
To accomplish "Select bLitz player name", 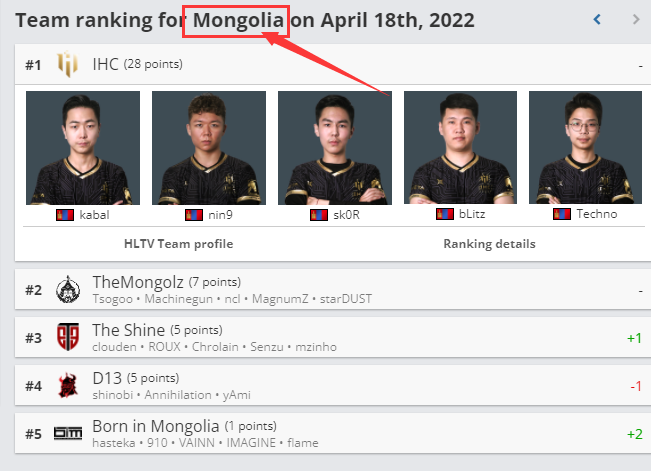I will [472, 214].
